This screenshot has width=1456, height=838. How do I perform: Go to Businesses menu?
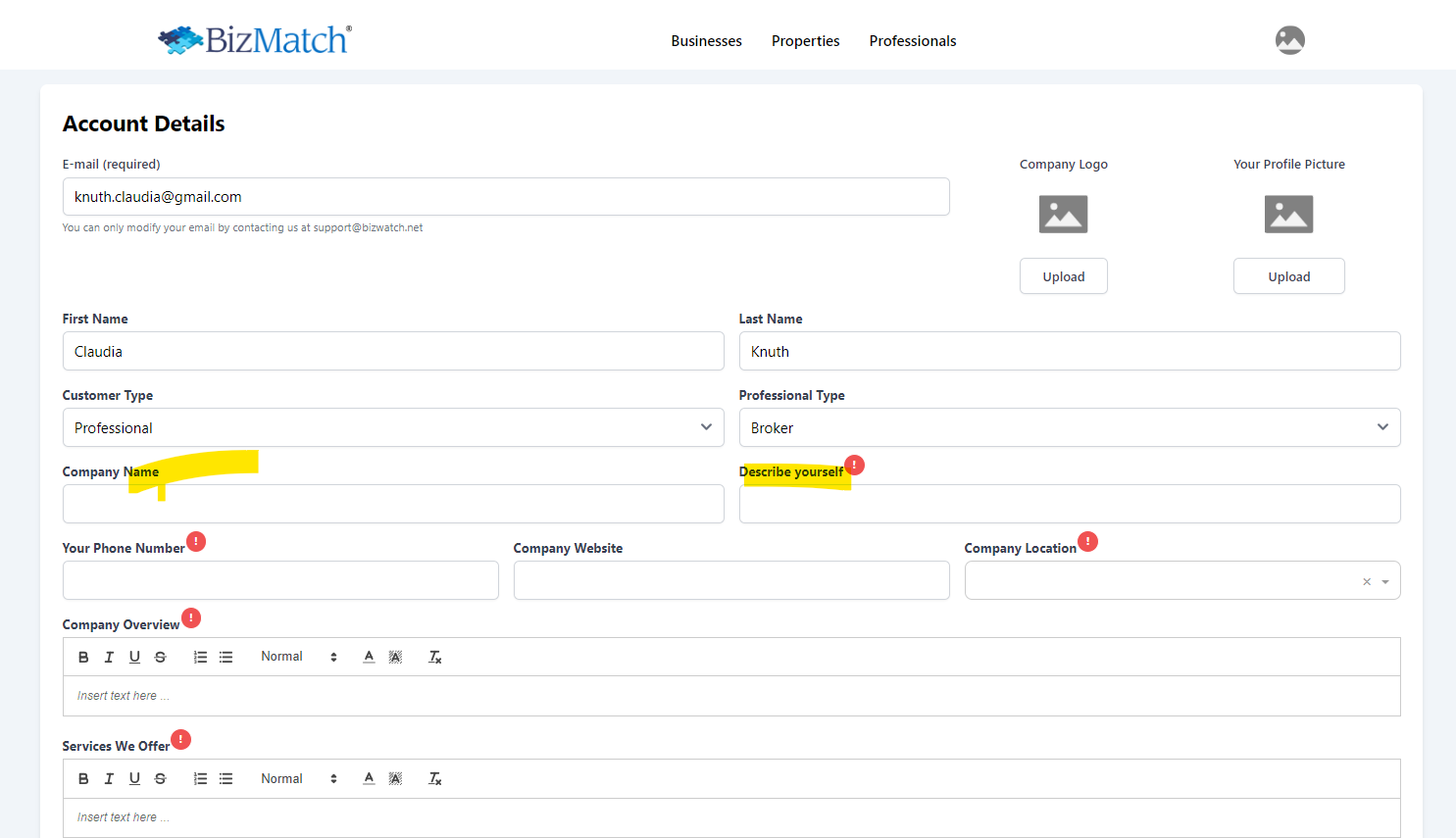(x=706, y=41)
